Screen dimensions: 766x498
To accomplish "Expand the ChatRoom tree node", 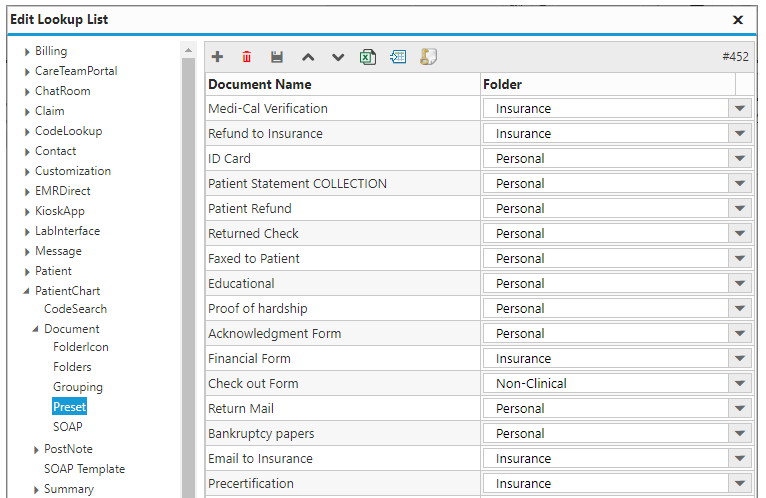I will tap(27, 92).
